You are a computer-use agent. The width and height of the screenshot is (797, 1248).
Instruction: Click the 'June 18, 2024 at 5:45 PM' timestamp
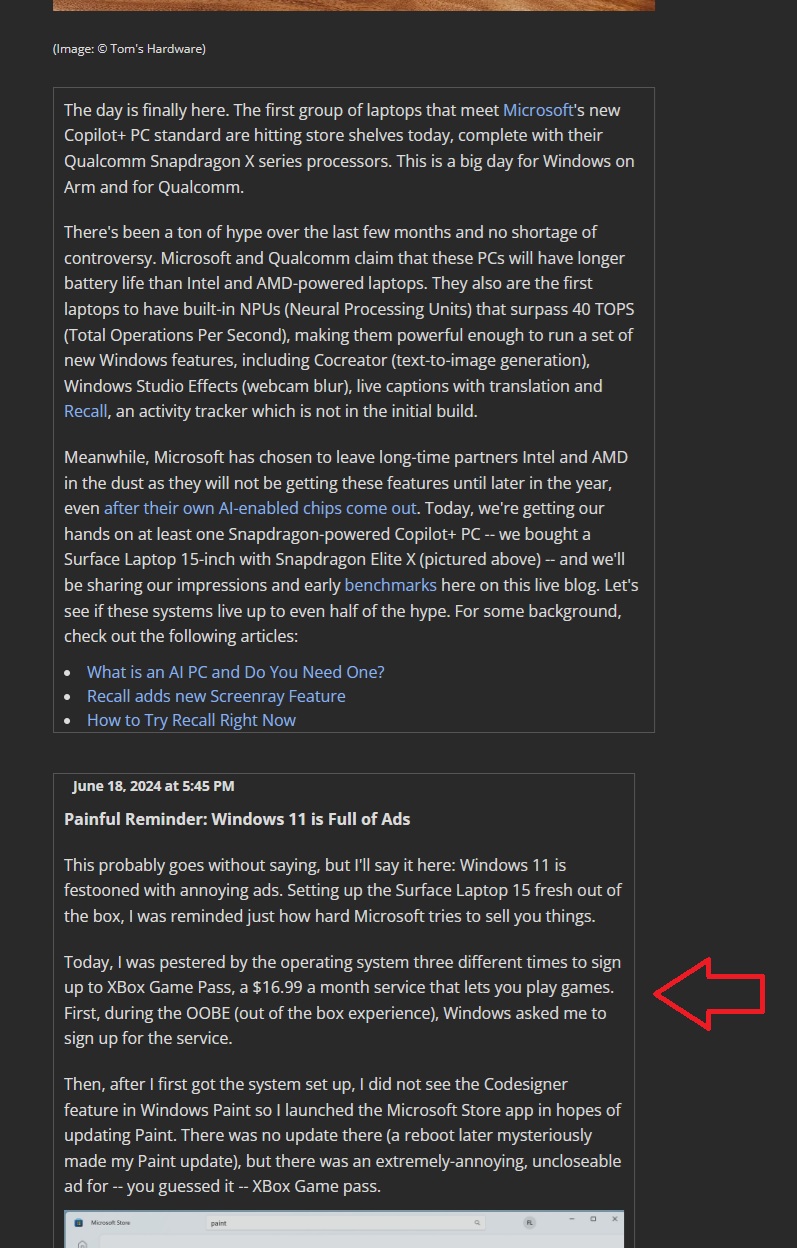point(153,786)
